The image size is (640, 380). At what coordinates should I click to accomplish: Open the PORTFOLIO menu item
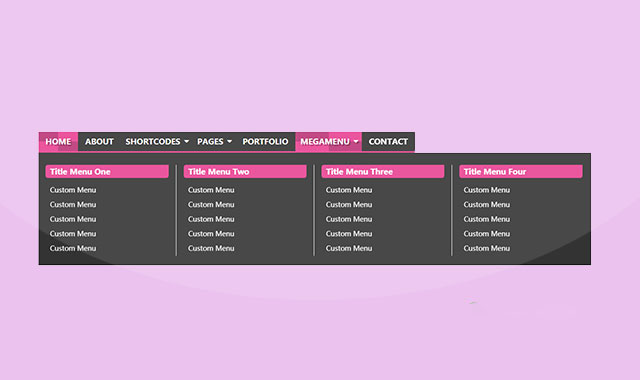coord(265,142)
